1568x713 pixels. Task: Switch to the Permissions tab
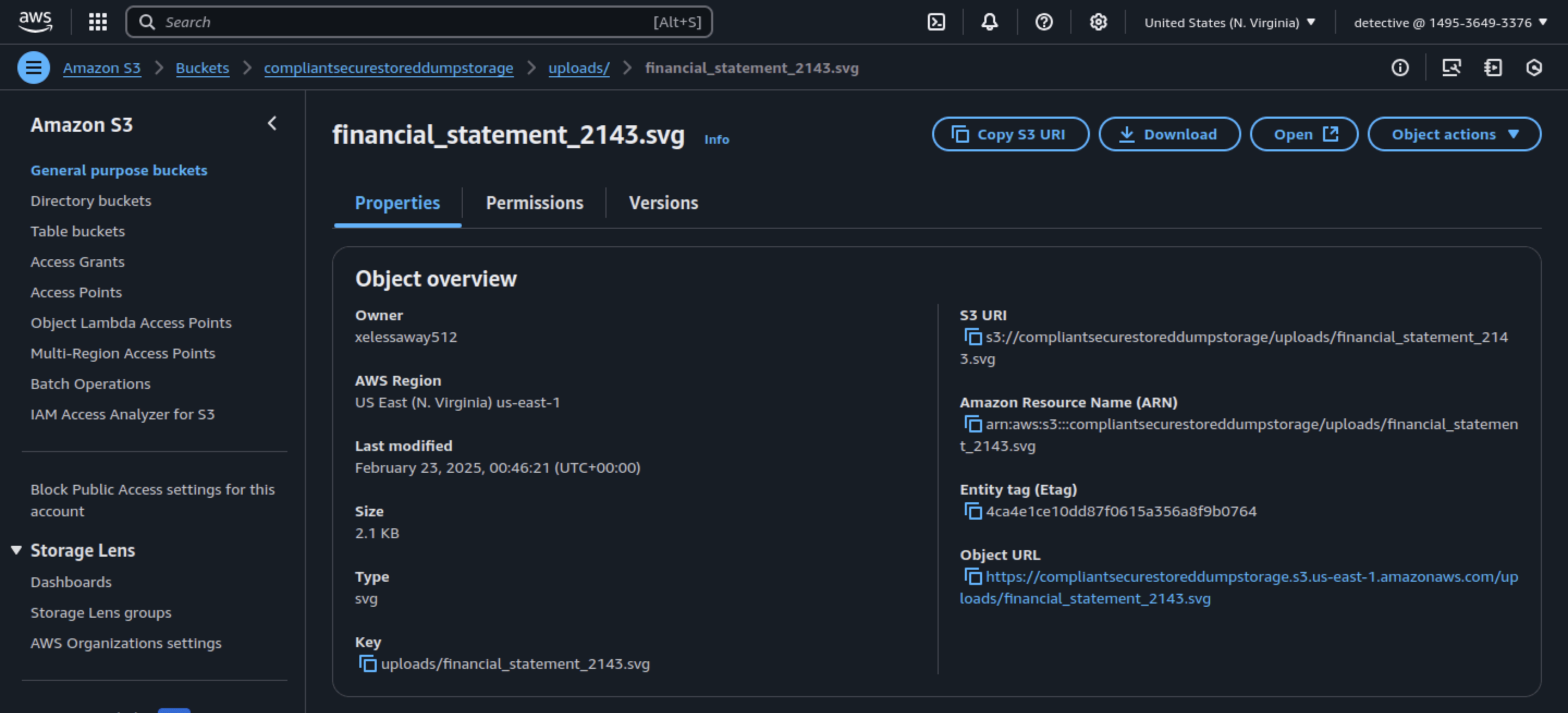coord(535,203)
